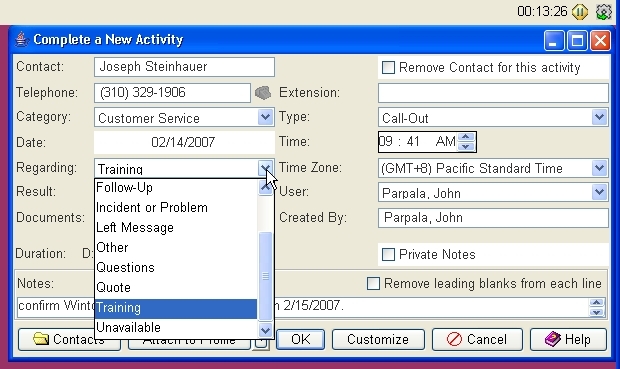Click the Cancel button
This screenshot has width=620, height=369.
[x=477, y=339]
